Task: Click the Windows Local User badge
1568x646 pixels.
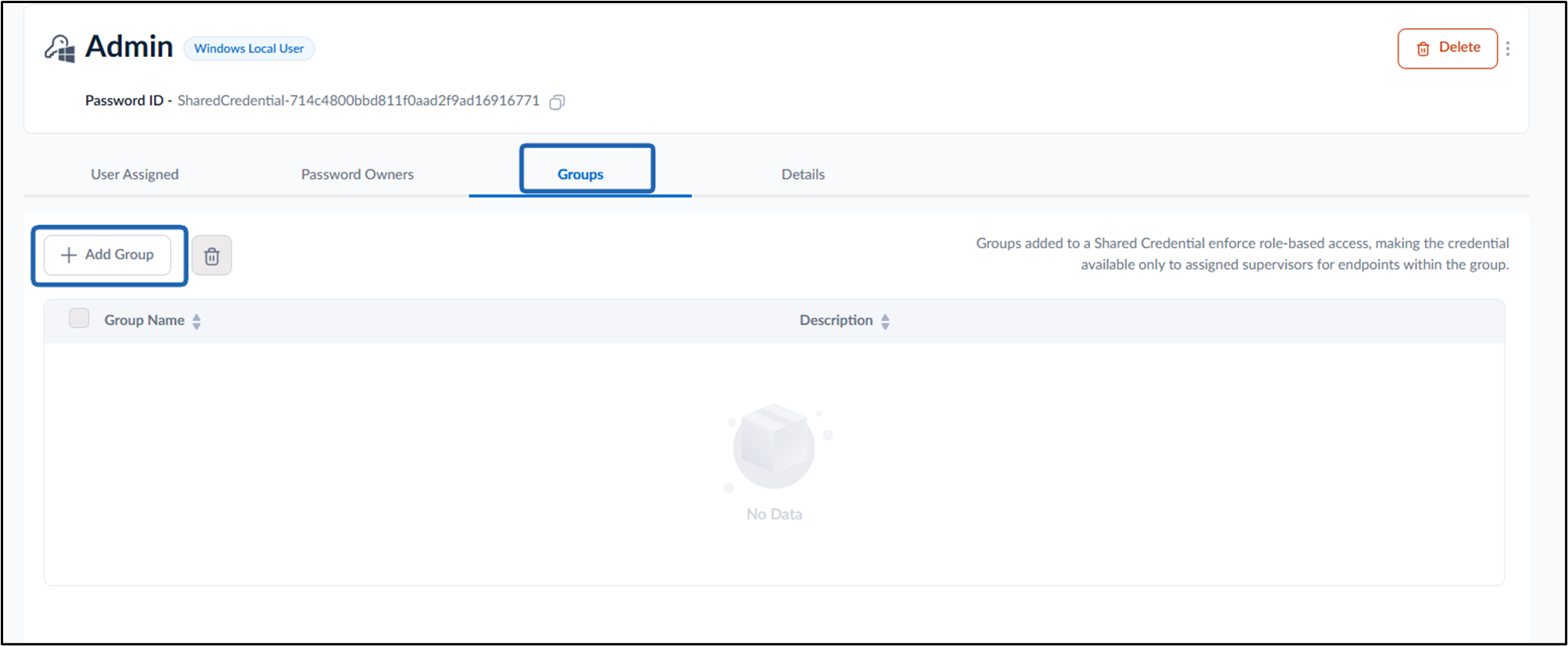Action: (249, 48)
